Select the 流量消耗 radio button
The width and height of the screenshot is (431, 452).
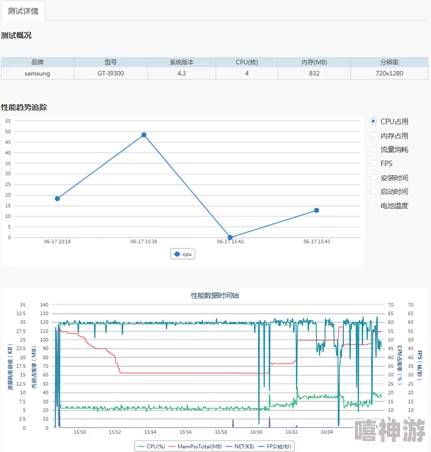click(x=373, y=150)
